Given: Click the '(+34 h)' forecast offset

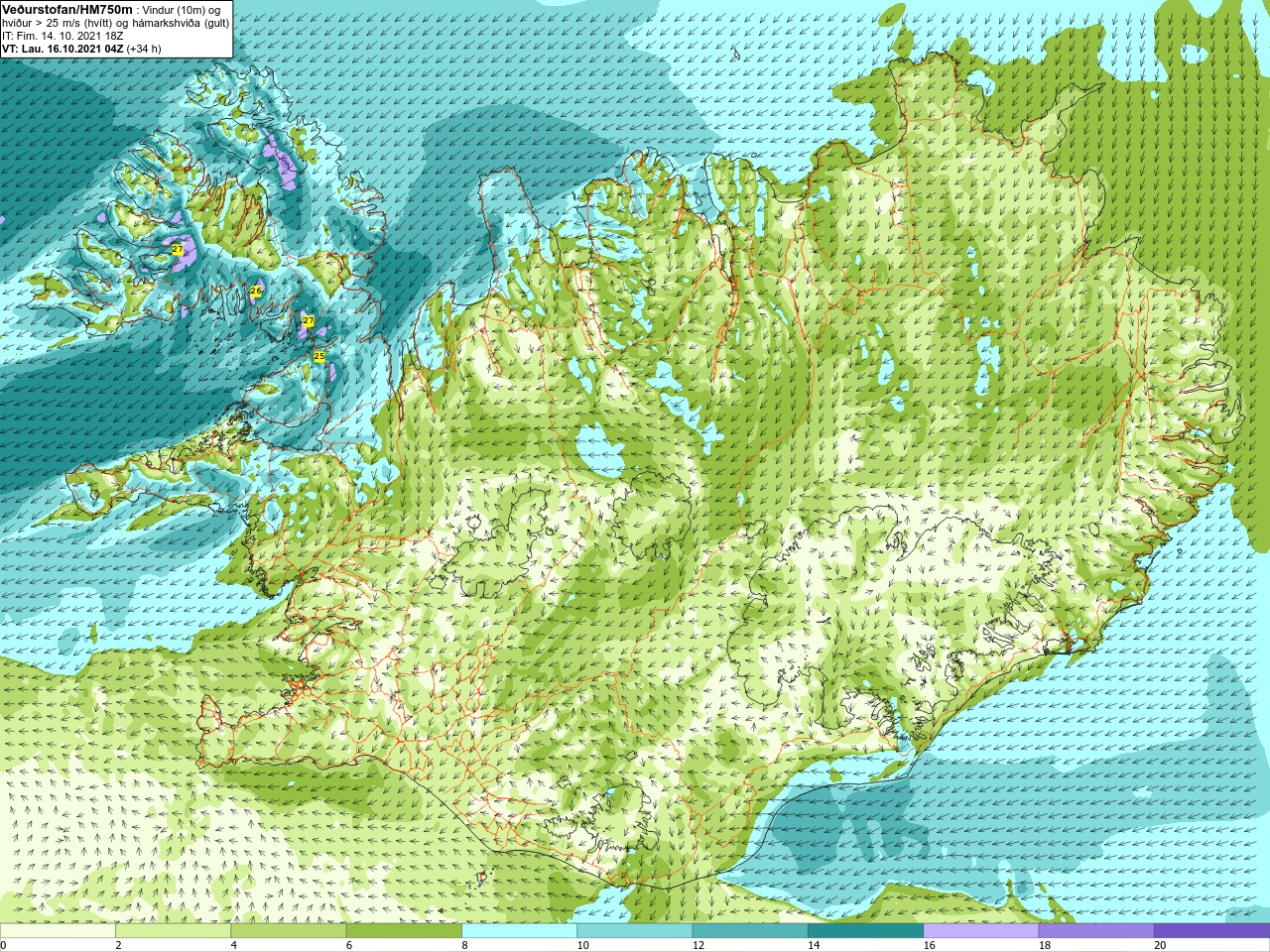Looking at the screenshot, I should pyautogui.click(x=145, y=49).
